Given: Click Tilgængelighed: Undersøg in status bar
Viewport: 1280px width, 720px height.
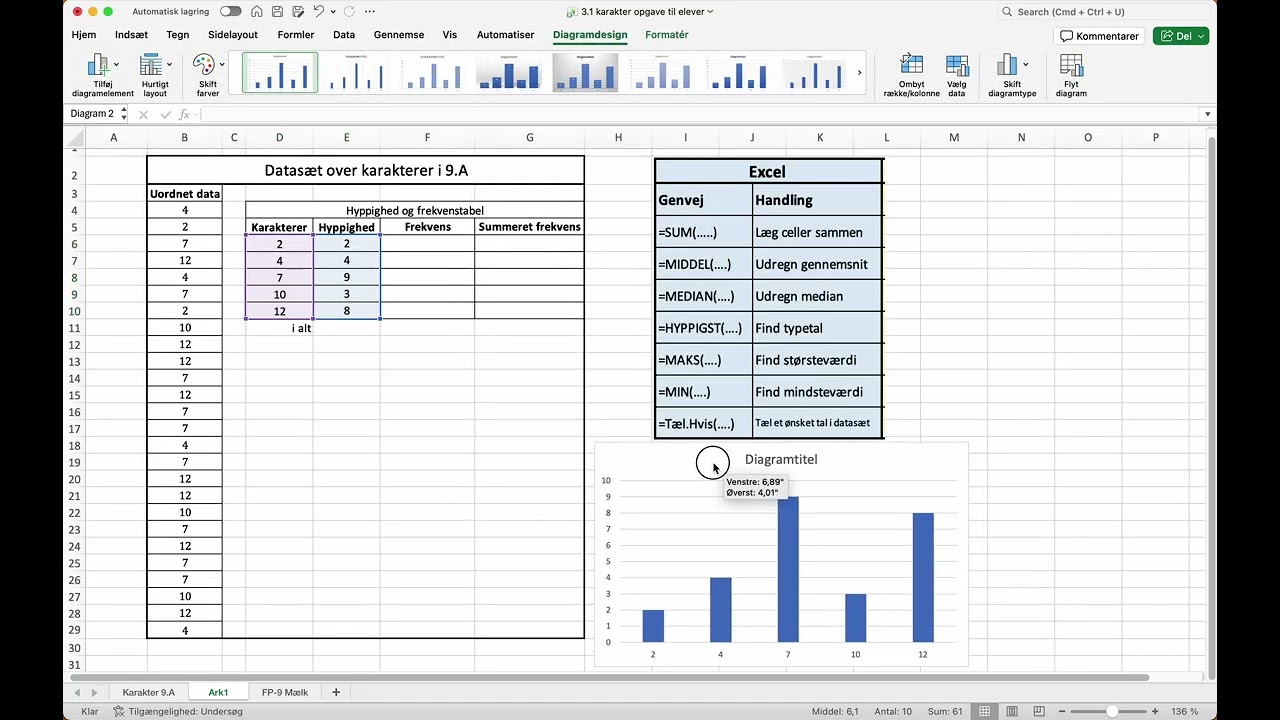Looking at the screenshot, I should click(178, 711).
